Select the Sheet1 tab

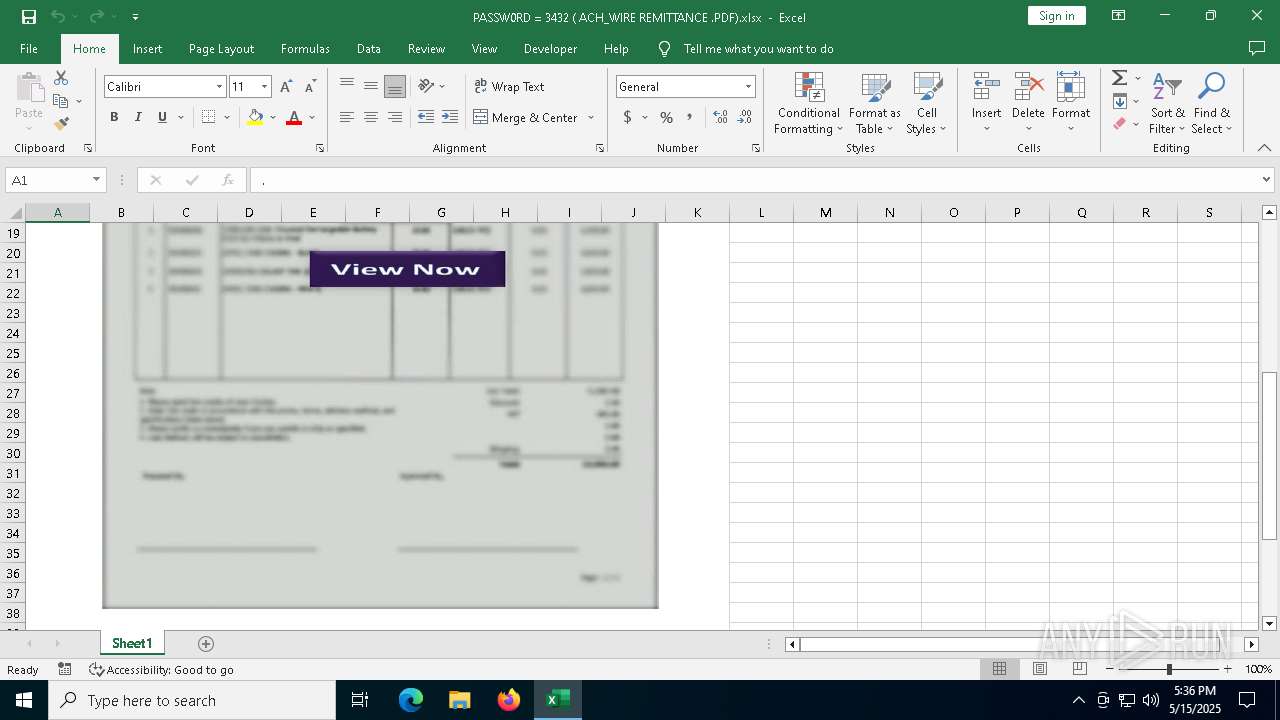click(132, 643)
